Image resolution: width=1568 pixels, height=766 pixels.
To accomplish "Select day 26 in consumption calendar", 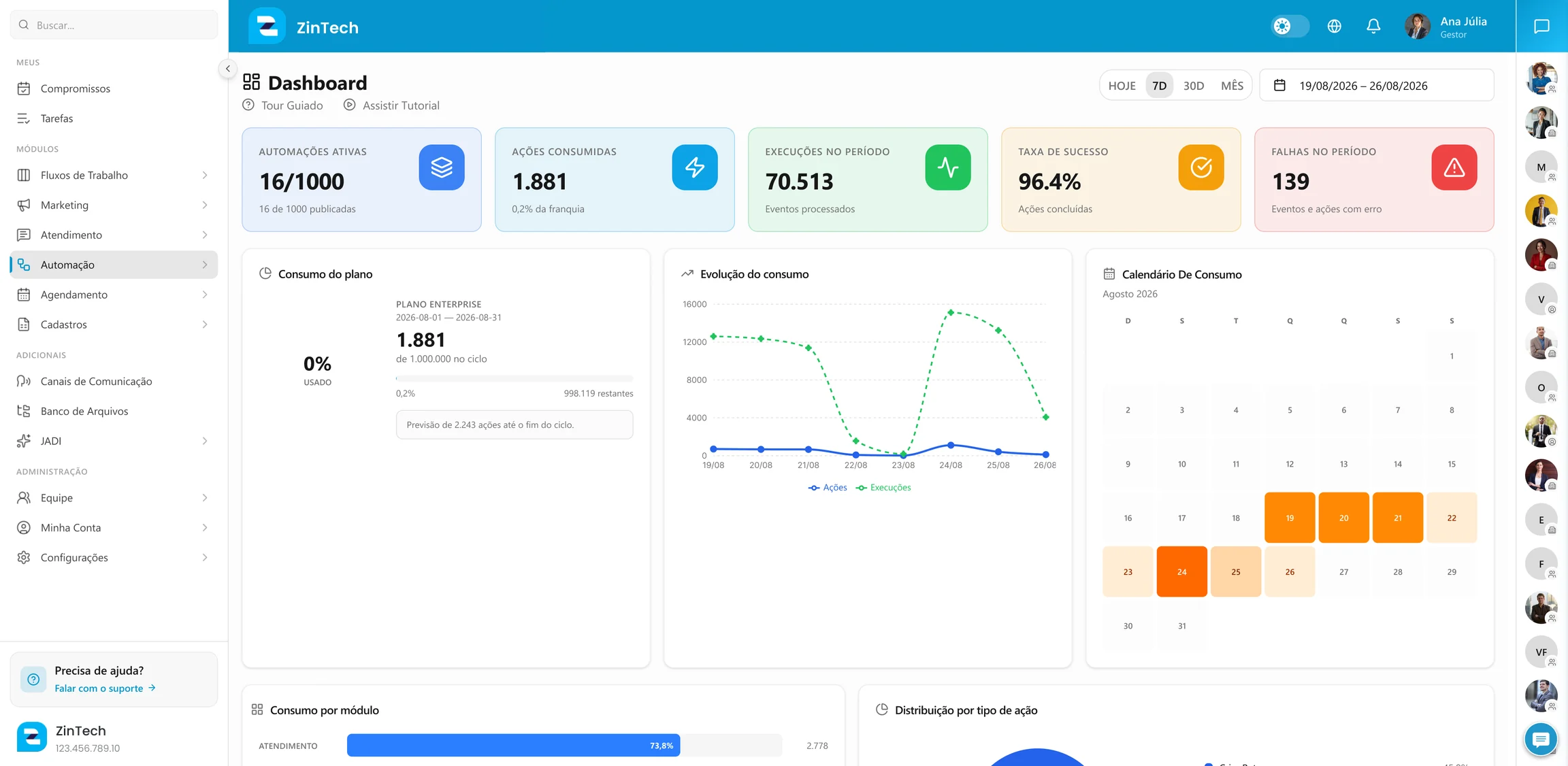I will [x=1290, y=571].
